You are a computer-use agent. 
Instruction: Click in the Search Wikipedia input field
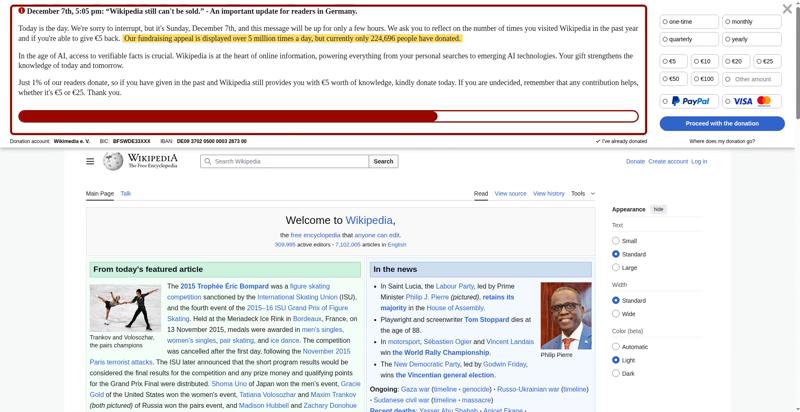(x=290, y=161)
